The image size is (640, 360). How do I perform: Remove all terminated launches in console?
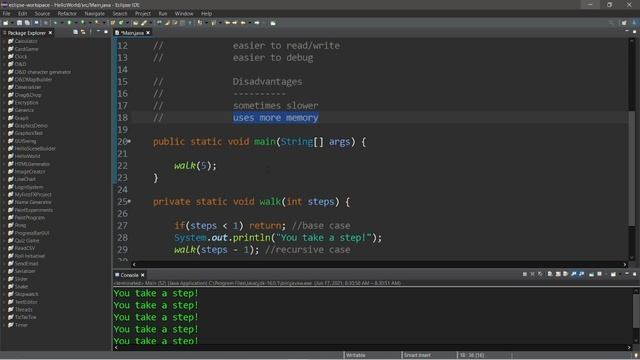540,274
